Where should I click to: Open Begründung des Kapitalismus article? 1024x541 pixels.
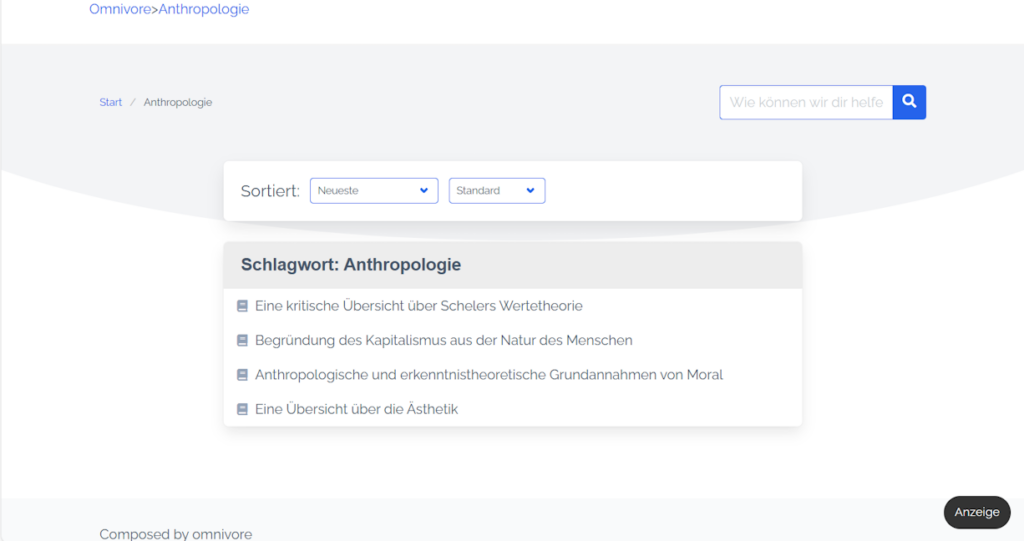point(443,341)
